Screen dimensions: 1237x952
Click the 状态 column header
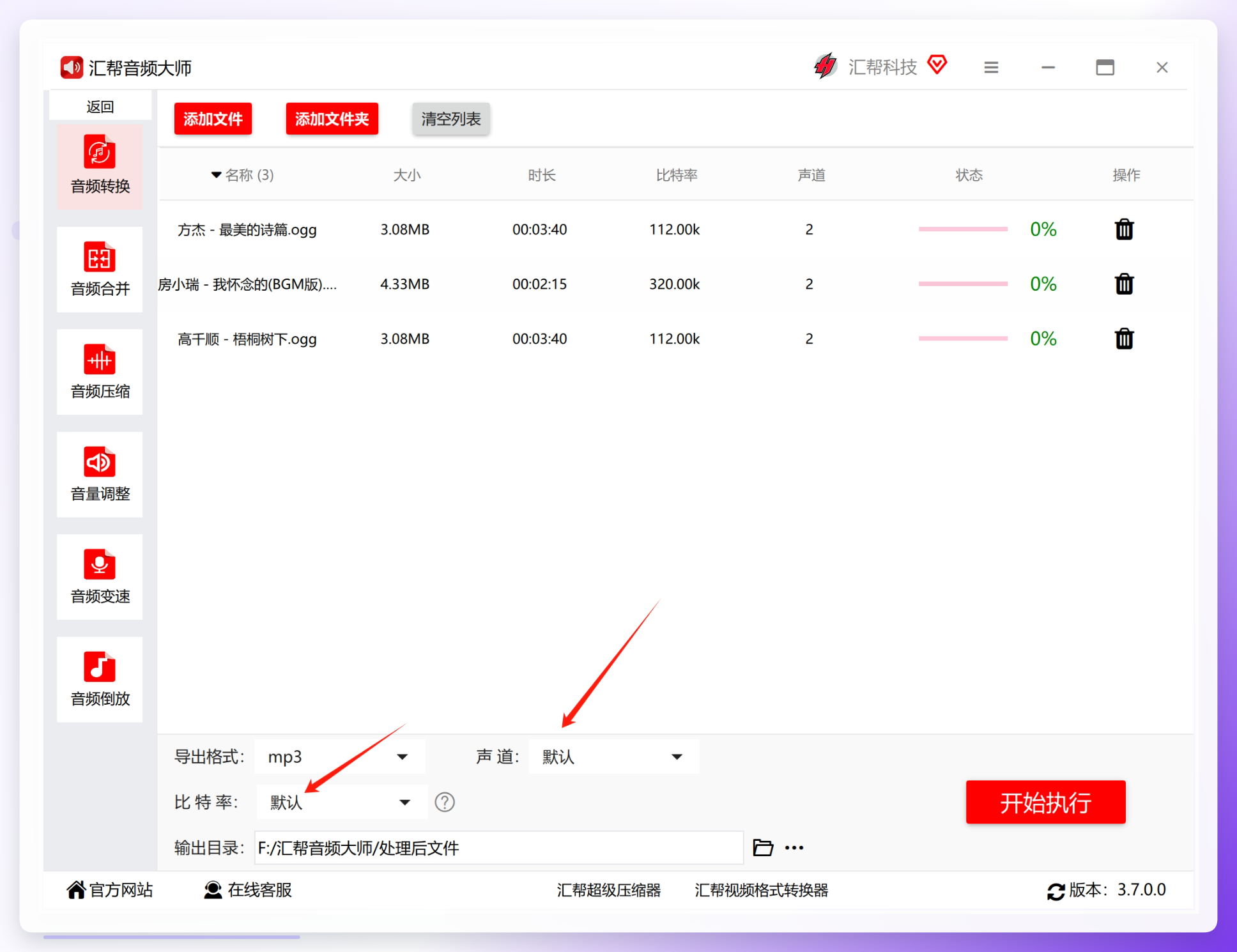[x=969, y=175]
